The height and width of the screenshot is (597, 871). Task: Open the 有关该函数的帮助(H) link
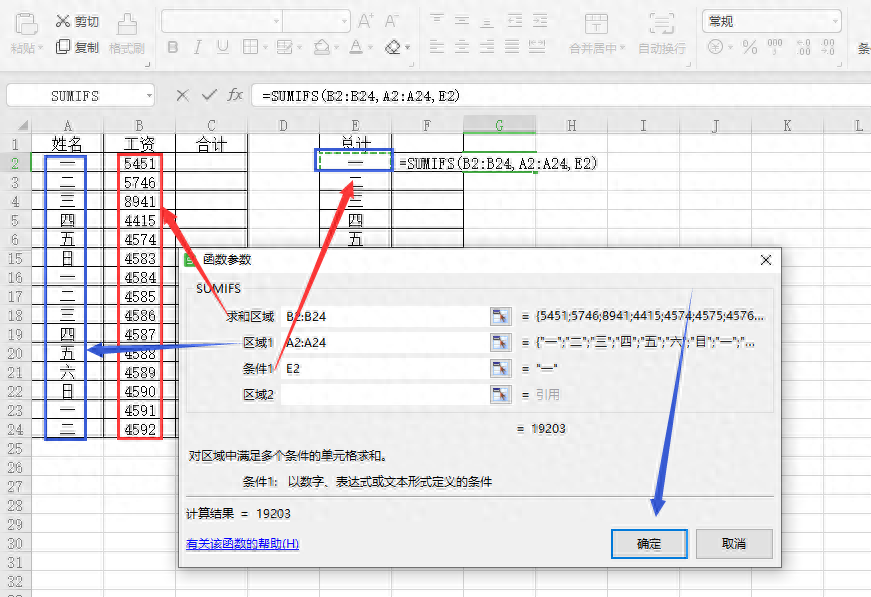242,544
